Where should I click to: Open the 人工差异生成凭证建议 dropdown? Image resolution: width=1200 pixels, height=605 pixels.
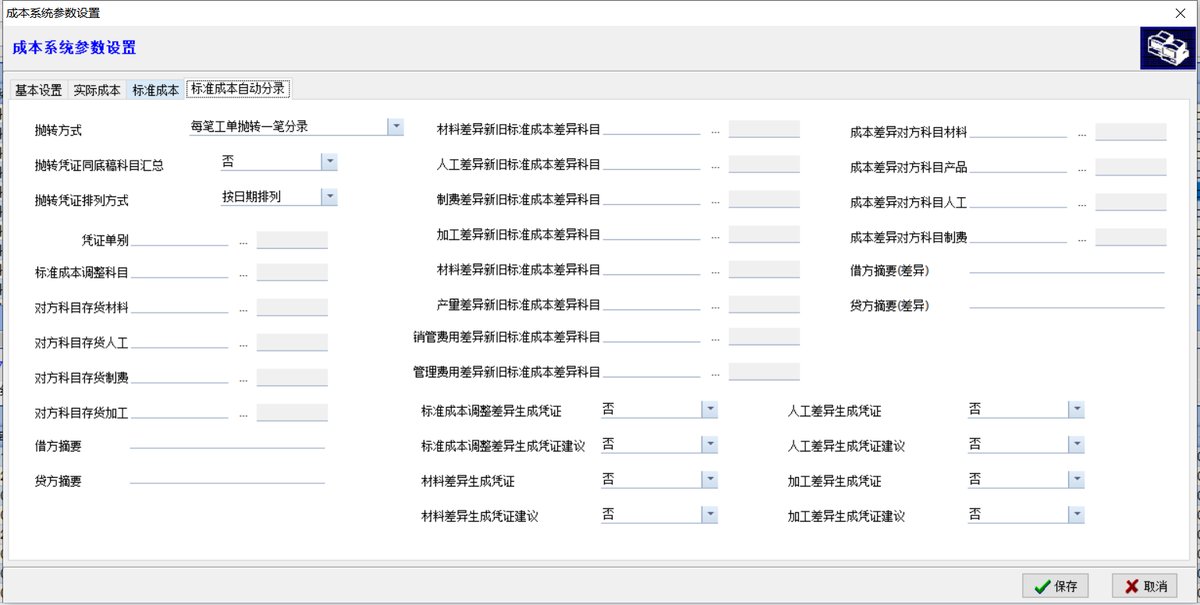pyautogui.click(x=1076, y=444)
